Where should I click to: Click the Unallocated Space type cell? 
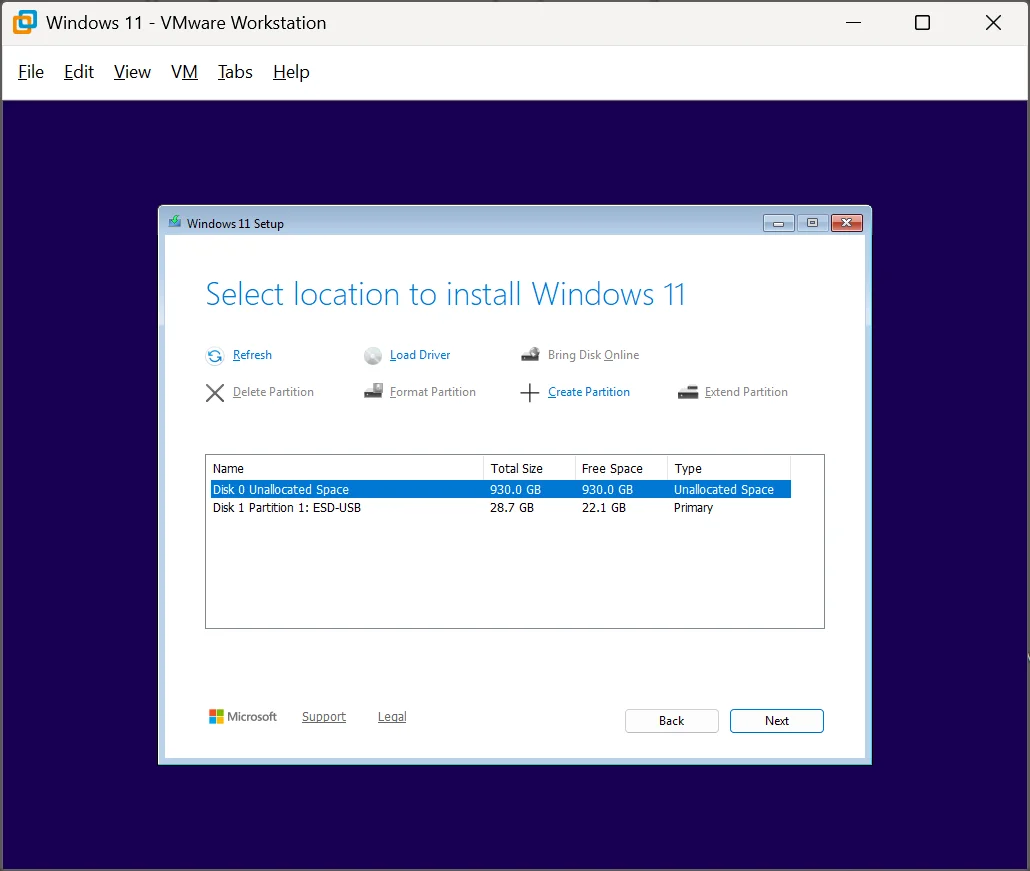click(x=724, y=489)
